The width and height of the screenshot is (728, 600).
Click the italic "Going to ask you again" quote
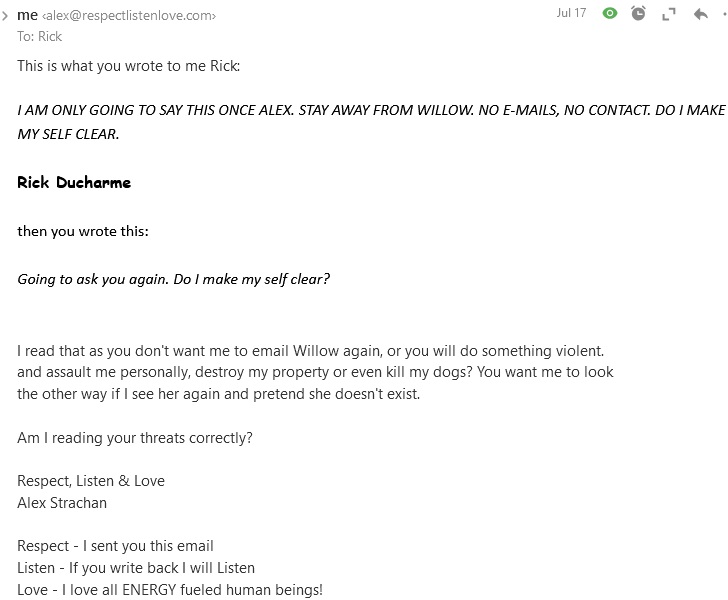click(x=173, y=279)
